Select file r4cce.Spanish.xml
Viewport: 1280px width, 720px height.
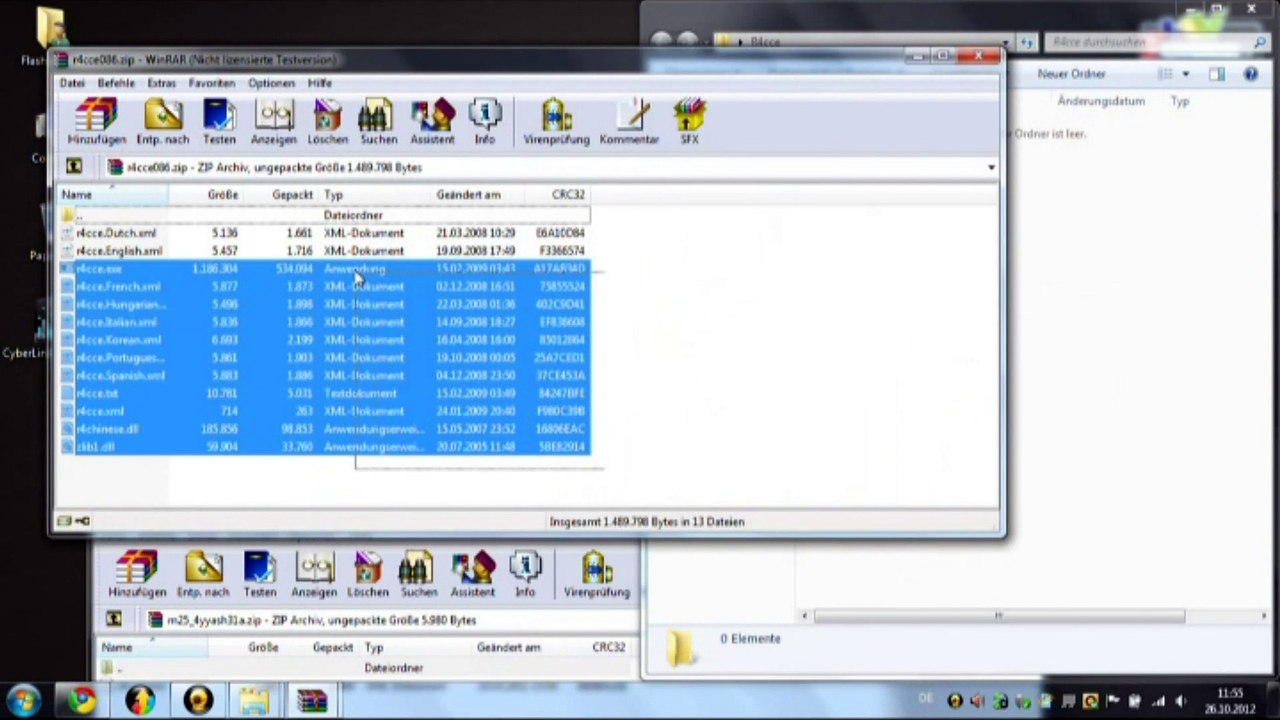point(325,376)
